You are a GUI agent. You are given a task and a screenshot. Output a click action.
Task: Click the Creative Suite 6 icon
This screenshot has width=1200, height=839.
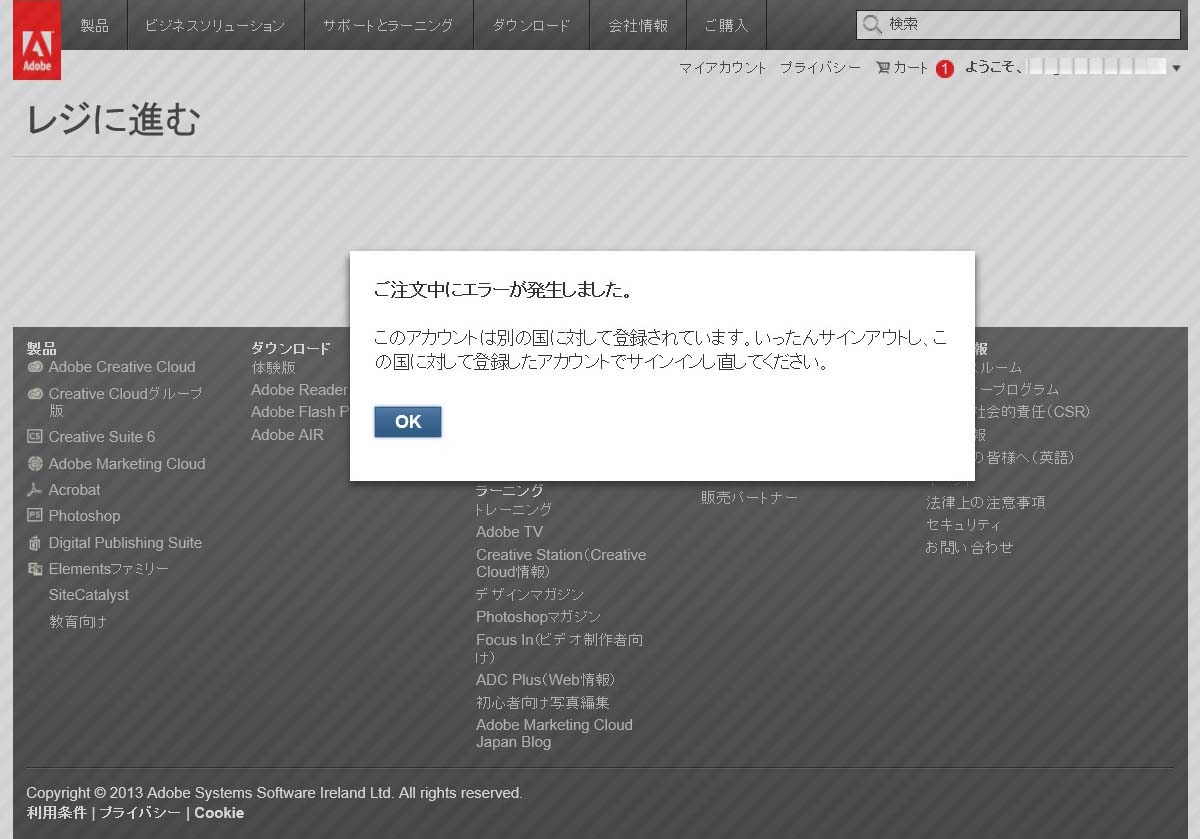tap(35, 437)
